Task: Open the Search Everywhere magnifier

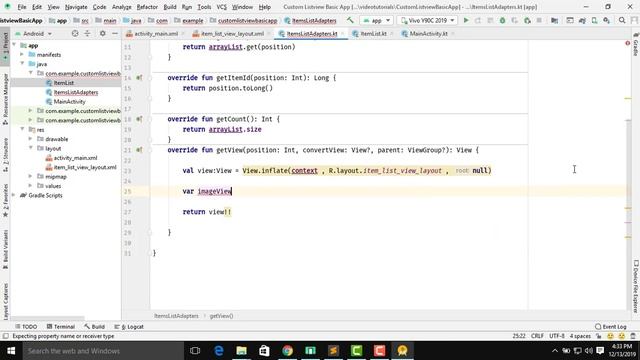Action: pos(622,20)
